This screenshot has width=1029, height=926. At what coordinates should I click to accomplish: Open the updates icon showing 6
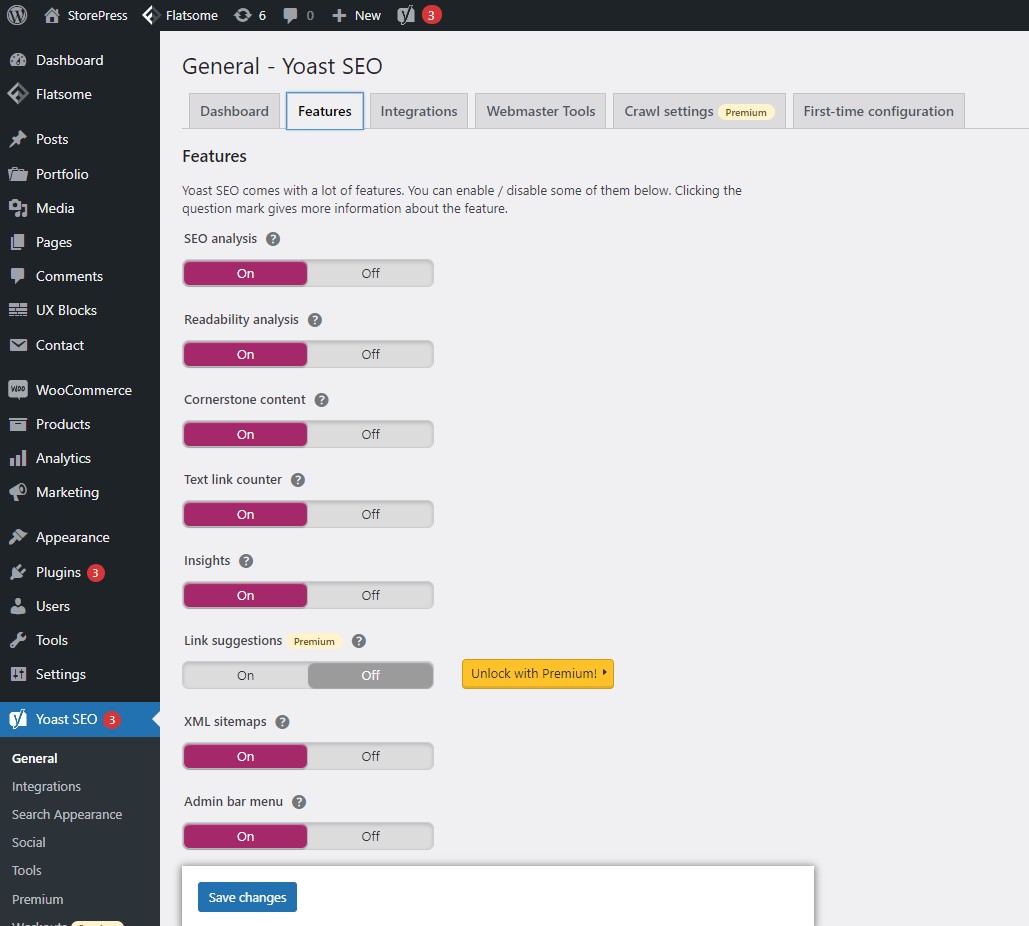[x=243, y=15]
